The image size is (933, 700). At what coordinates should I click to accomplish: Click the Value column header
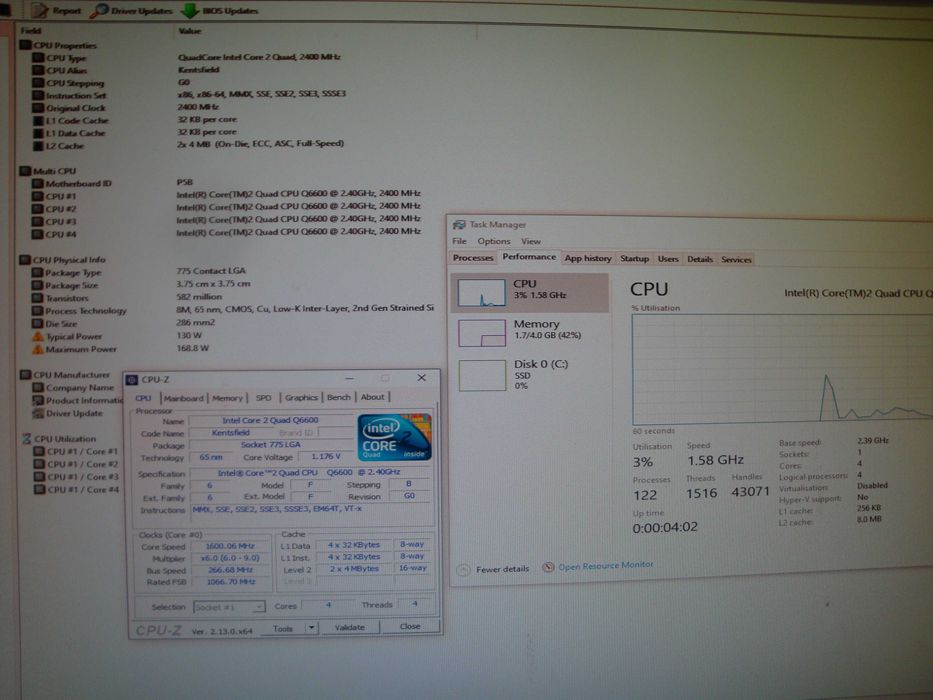pyautogui.click(x=190, y=30)
